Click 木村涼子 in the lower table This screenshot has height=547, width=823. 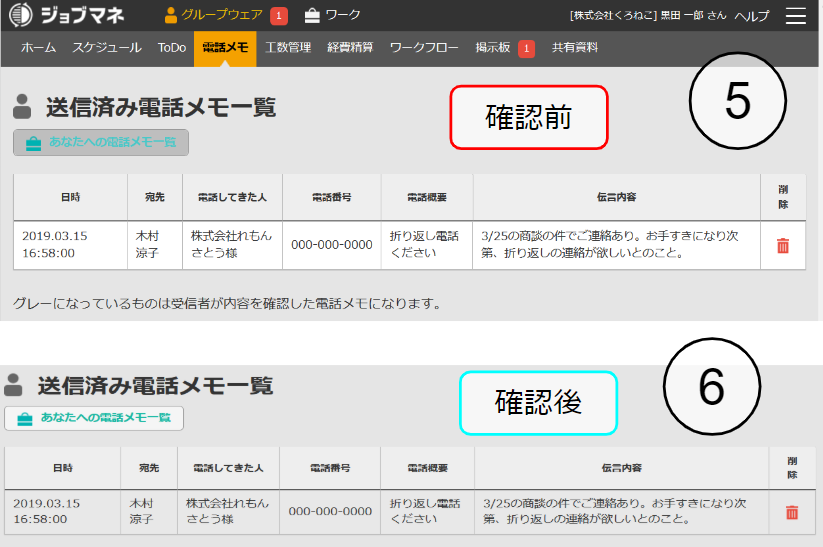141,511
